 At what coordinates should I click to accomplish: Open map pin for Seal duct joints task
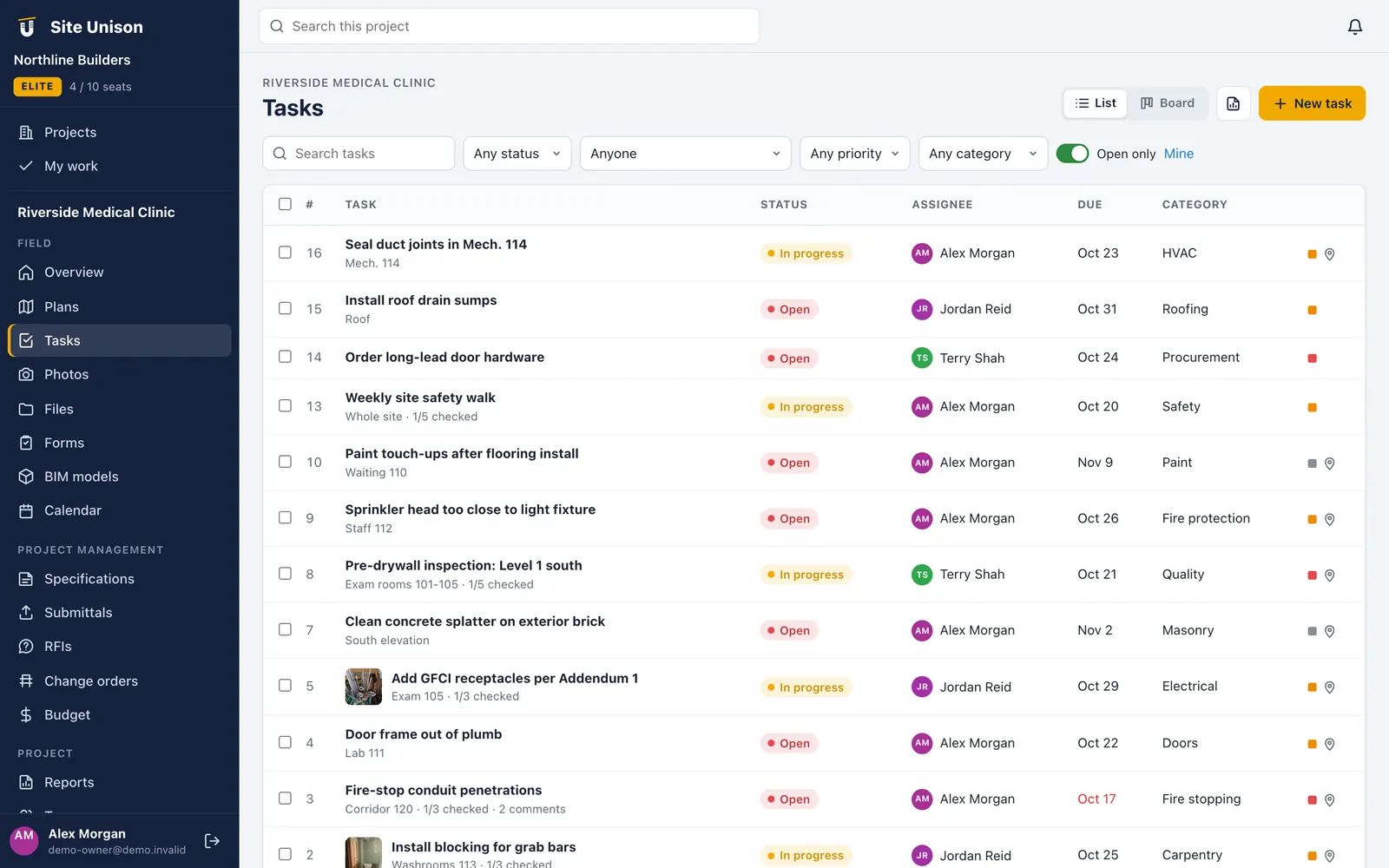click(x=1329, y=254)
